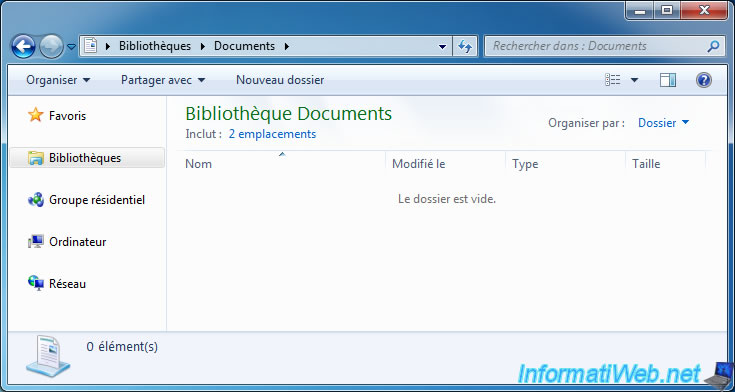Image resolution: width=735 pixels, height=392 pixels.
Task: Refresh the Documents folder view
Action: pyautogui.click(x=465, y=46)
